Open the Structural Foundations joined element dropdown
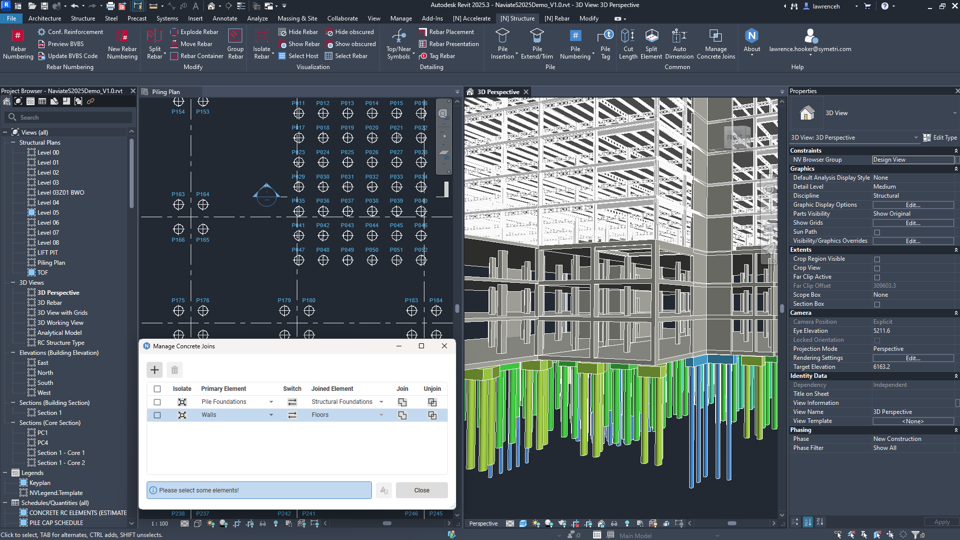Image resolution: width=960 pixels, height=540 pixels. [381, 402]
